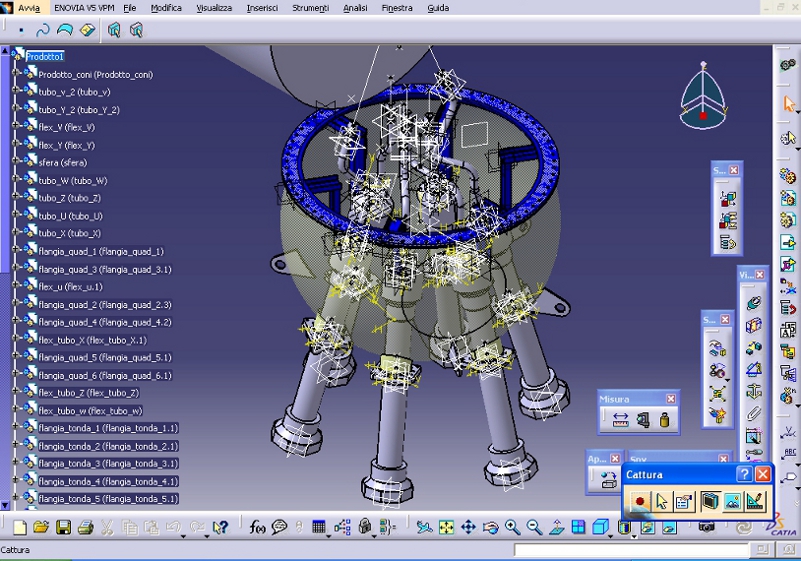Click the Isometric View cube icon
Viewport: 801px width, 561px height.
[600, 527]
